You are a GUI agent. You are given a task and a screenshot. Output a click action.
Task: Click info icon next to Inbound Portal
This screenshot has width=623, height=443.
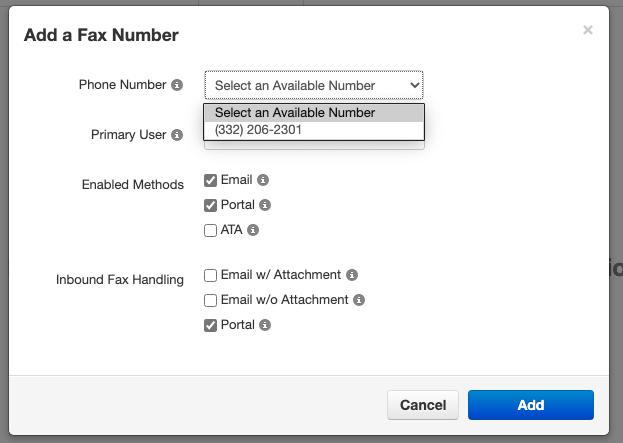click(265, 325)
